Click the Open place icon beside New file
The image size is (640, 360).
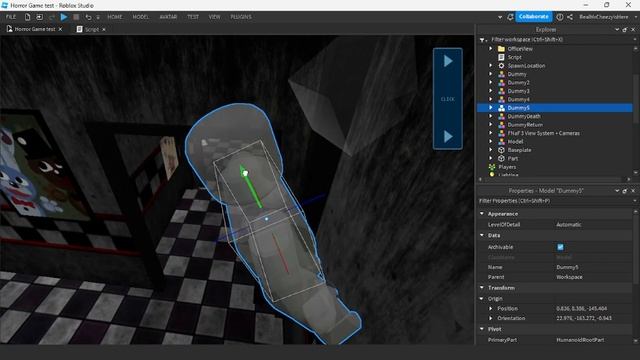pyautogui.click(x=39, y=17)
